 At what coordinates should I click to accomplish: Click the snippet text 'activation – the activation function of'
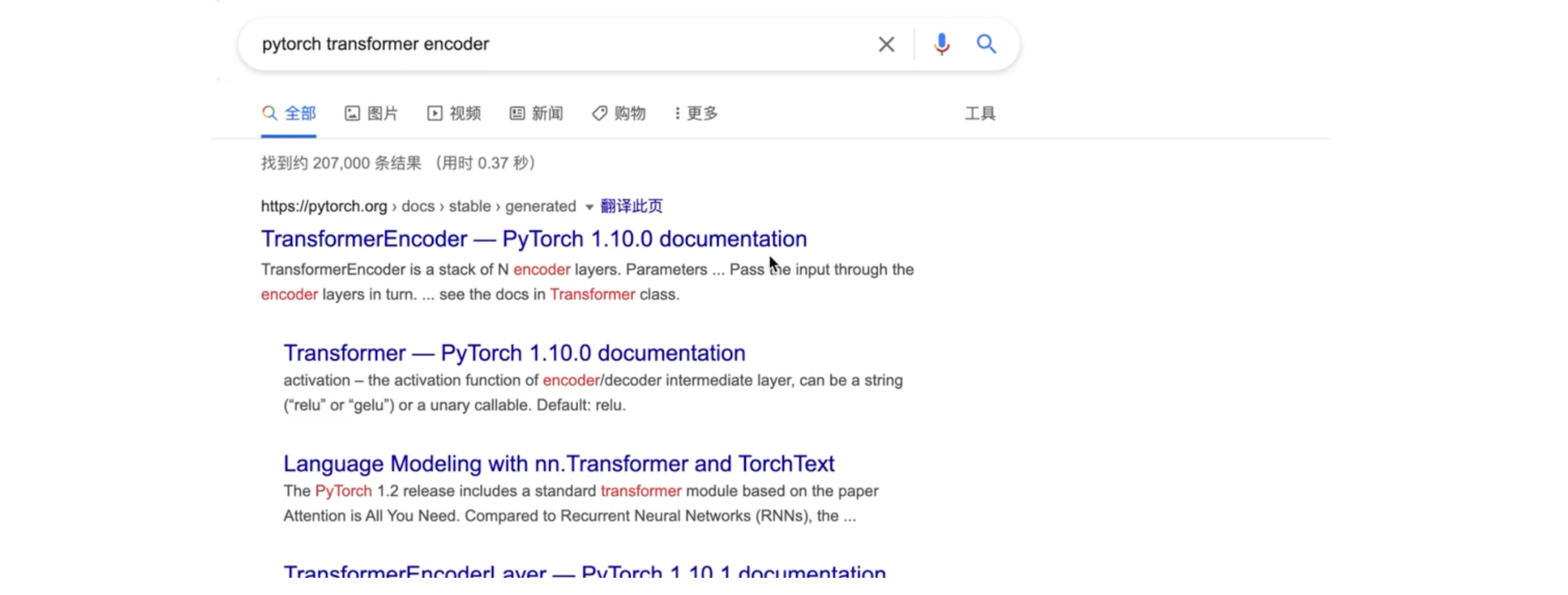[x=411, y=380]
